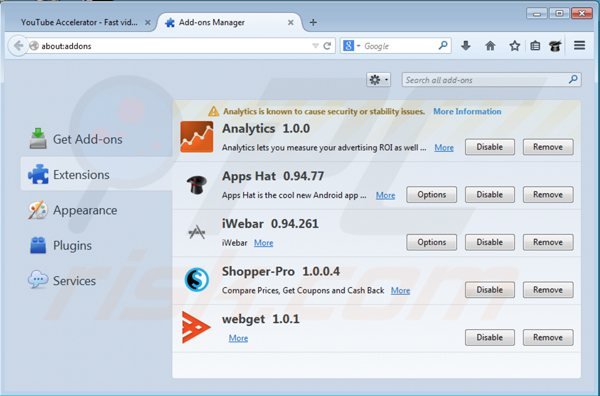
Task: Click More link for Shopper-Pro
Action: pos(400,290)
